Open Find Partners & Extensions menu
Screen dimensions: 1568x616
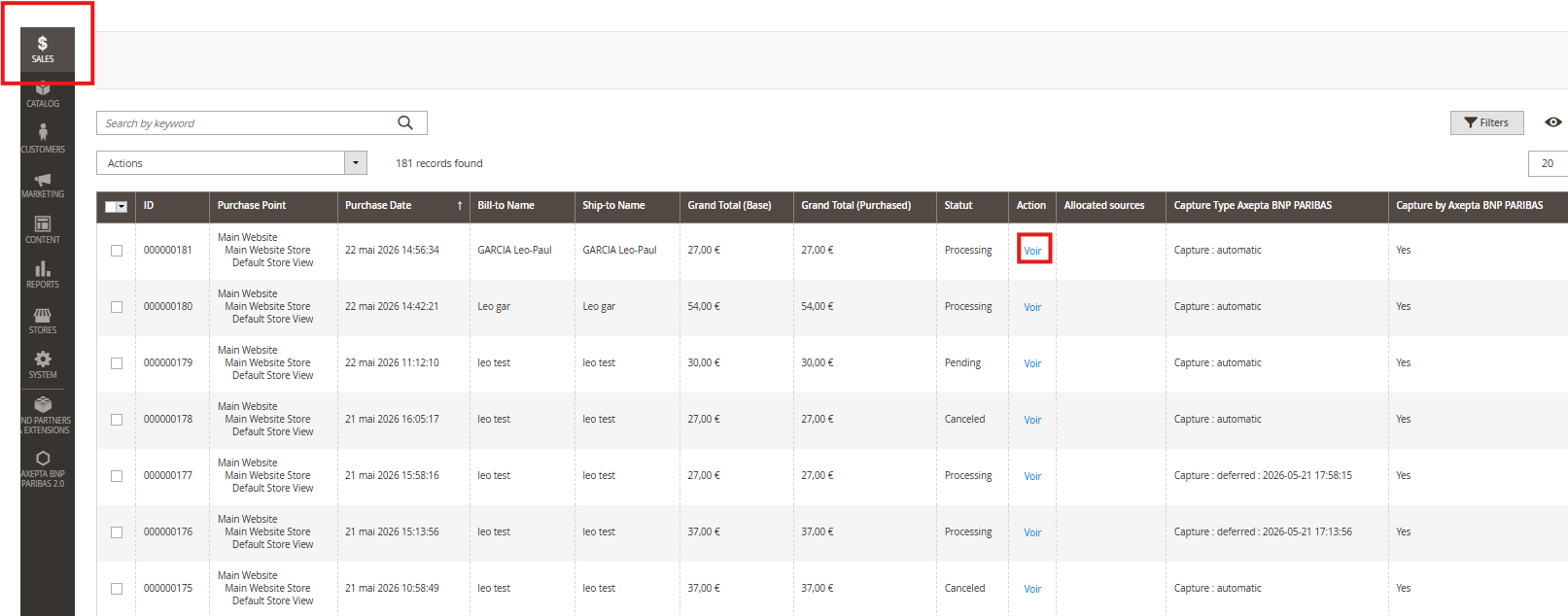pyautogui.click(x=43, y=415)
